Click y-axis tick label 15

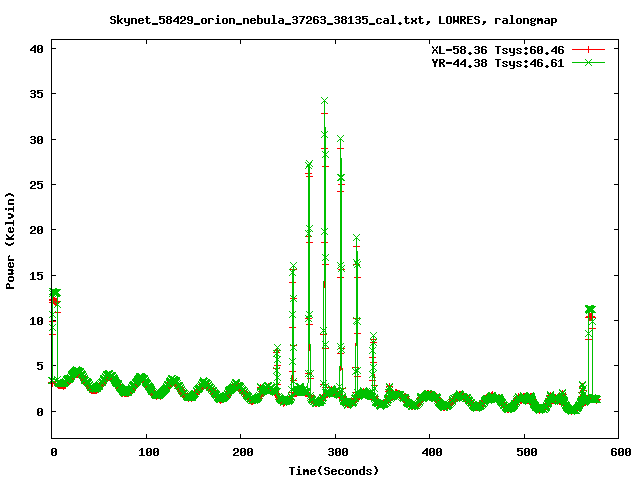[36, 276]
